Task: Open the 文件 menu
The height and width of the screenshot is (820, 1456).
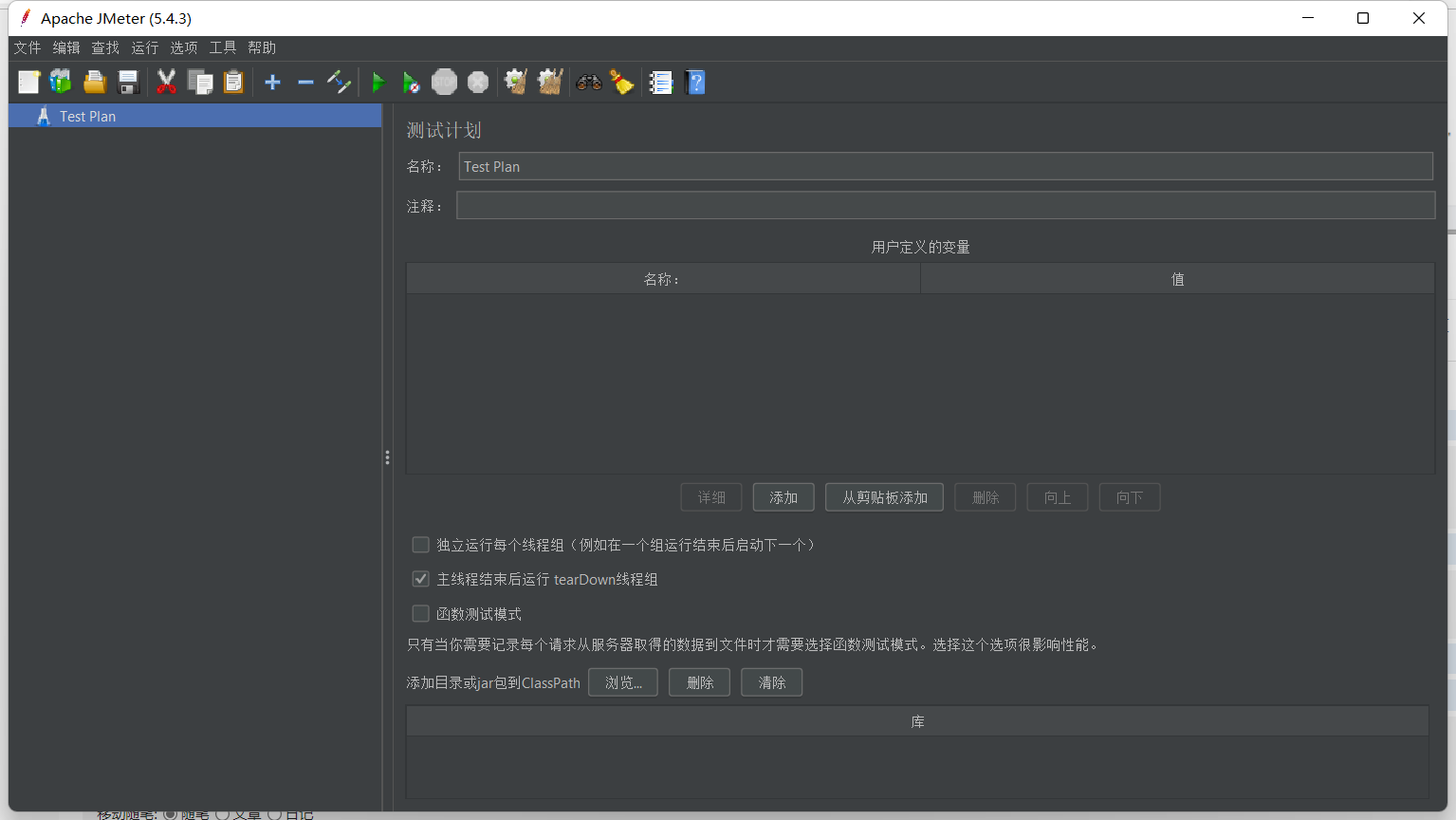Action: [x=28, y=47]
